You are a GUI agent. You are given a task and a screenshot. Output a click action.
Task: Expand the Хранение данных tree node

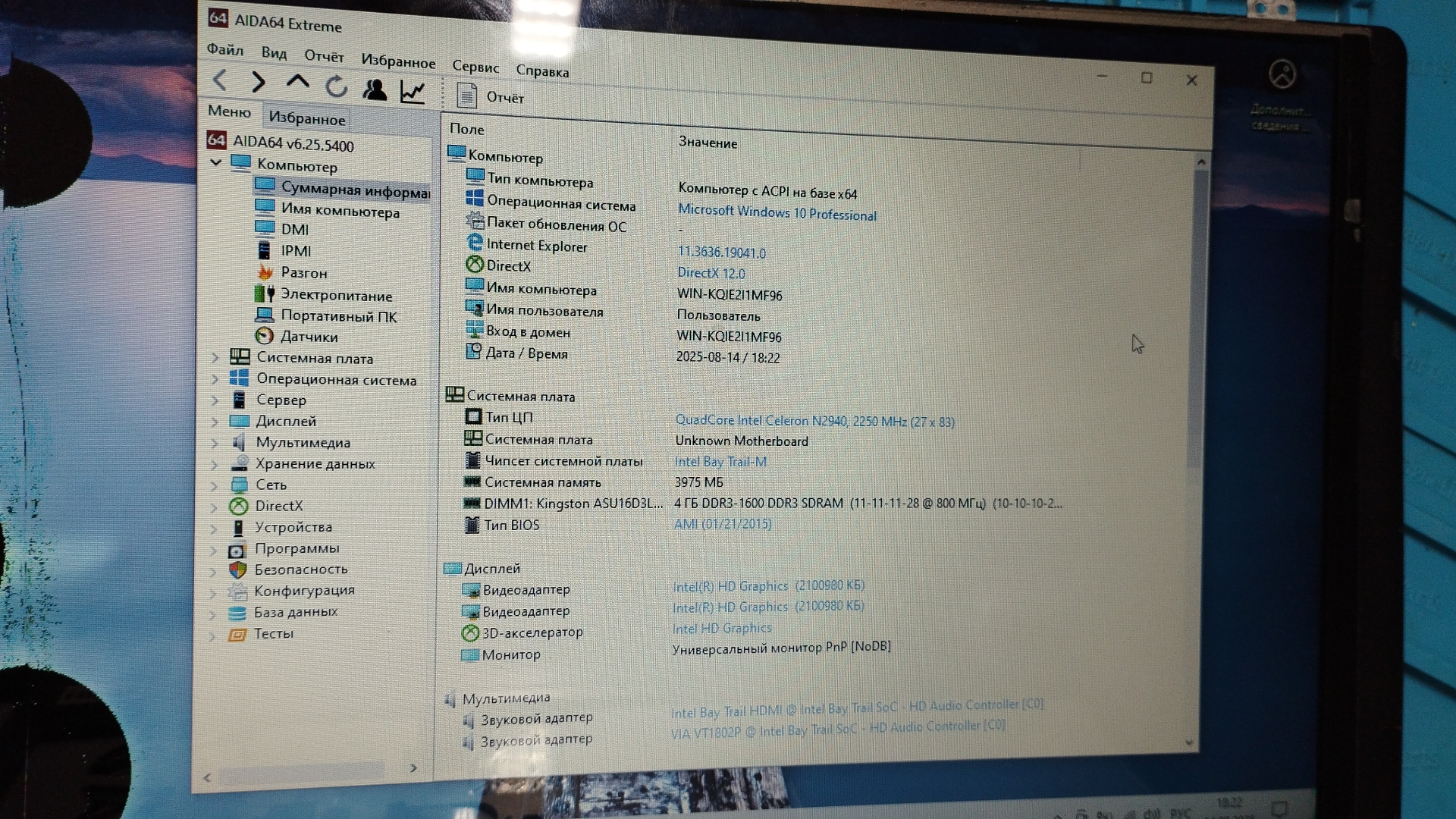pos(215,463)
